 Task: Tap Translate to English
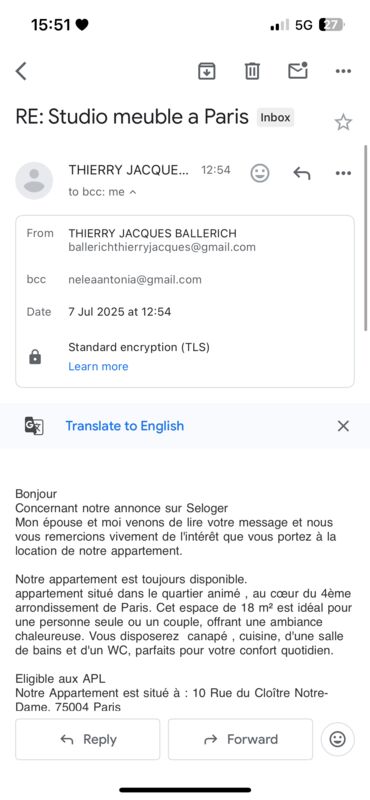coord(125,426)
